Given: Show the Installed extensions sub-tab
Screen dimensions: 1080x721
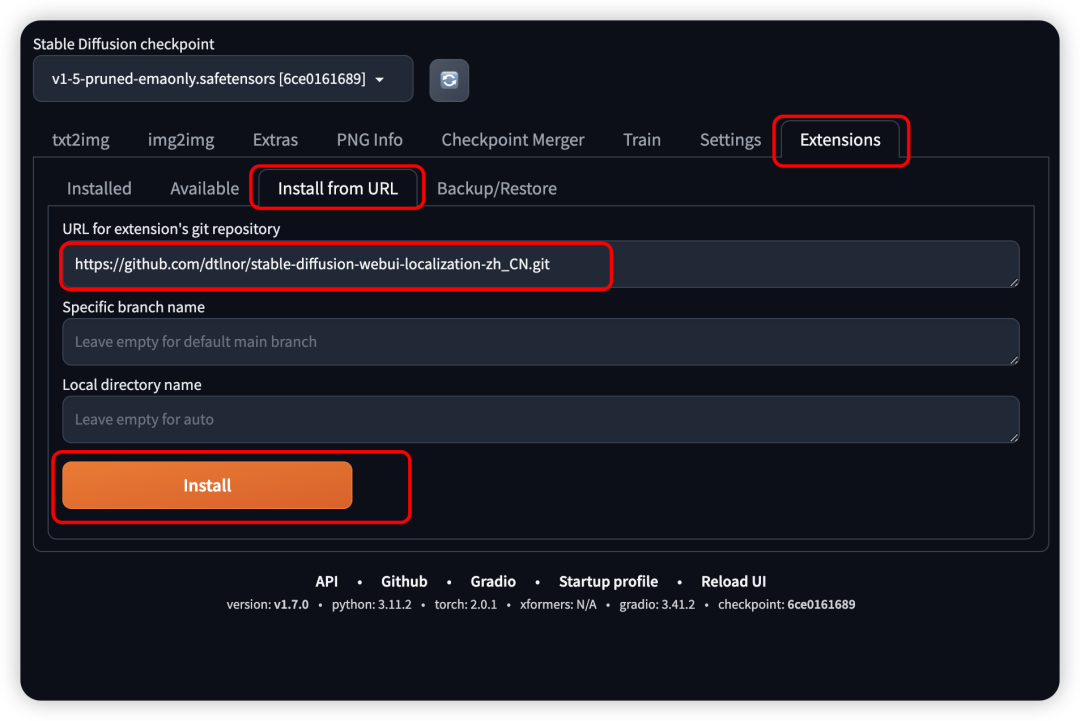Looking at the screenshot, I should [99, 188].
